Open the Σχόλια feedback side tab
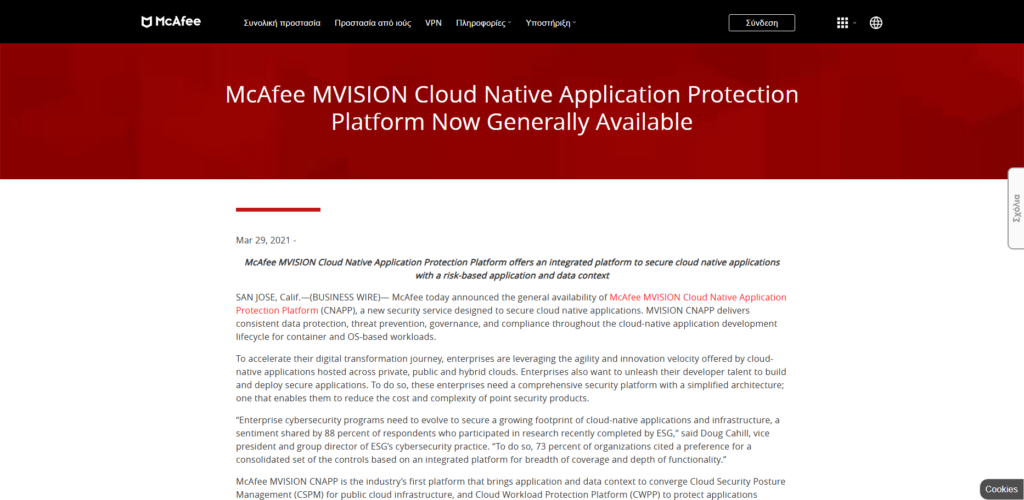Image resolution: width=1024 pixels, height=500 pixels. pos(1016,208)
